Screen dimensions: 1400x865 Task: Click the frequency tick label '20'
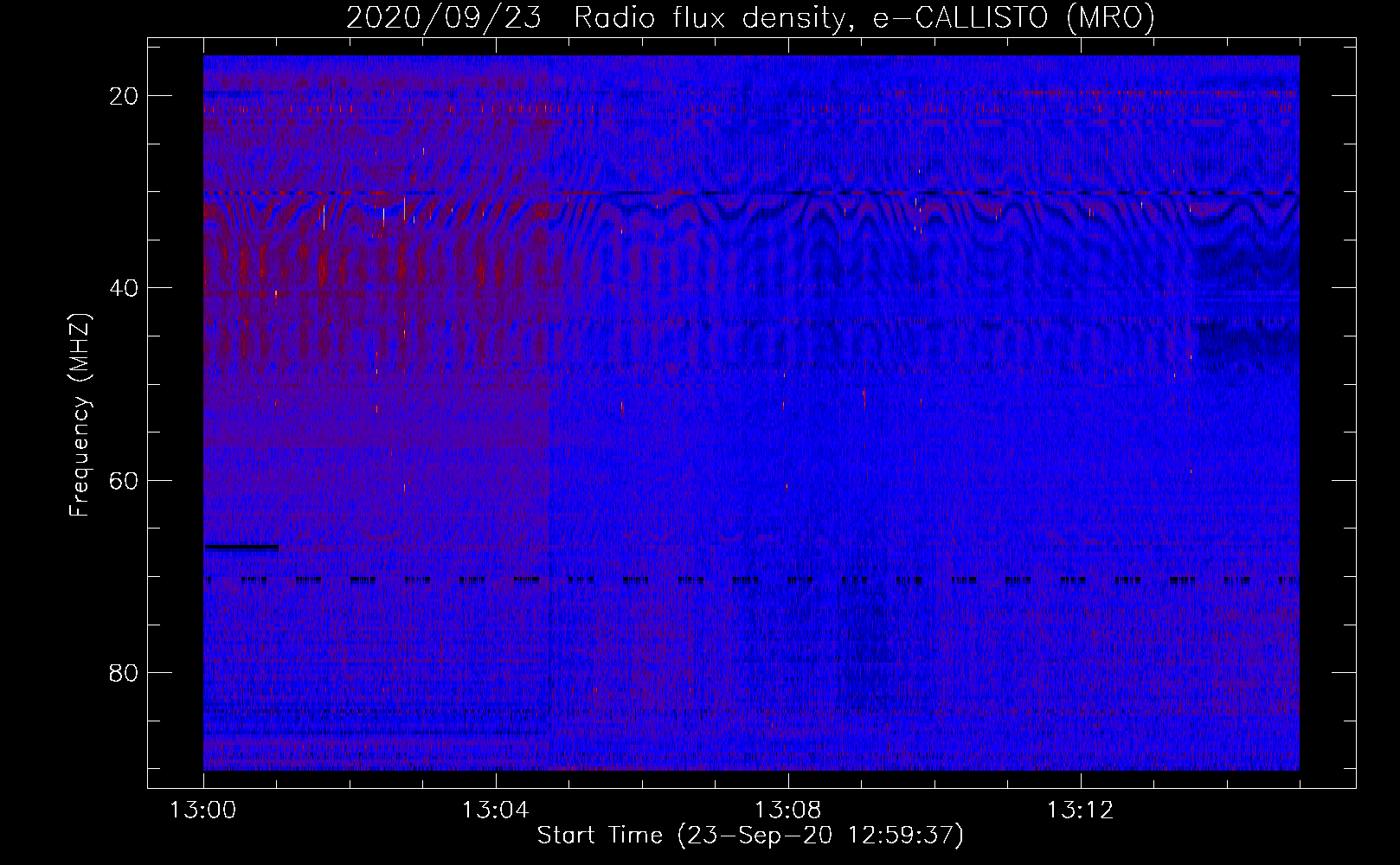(x=124, y=96)
